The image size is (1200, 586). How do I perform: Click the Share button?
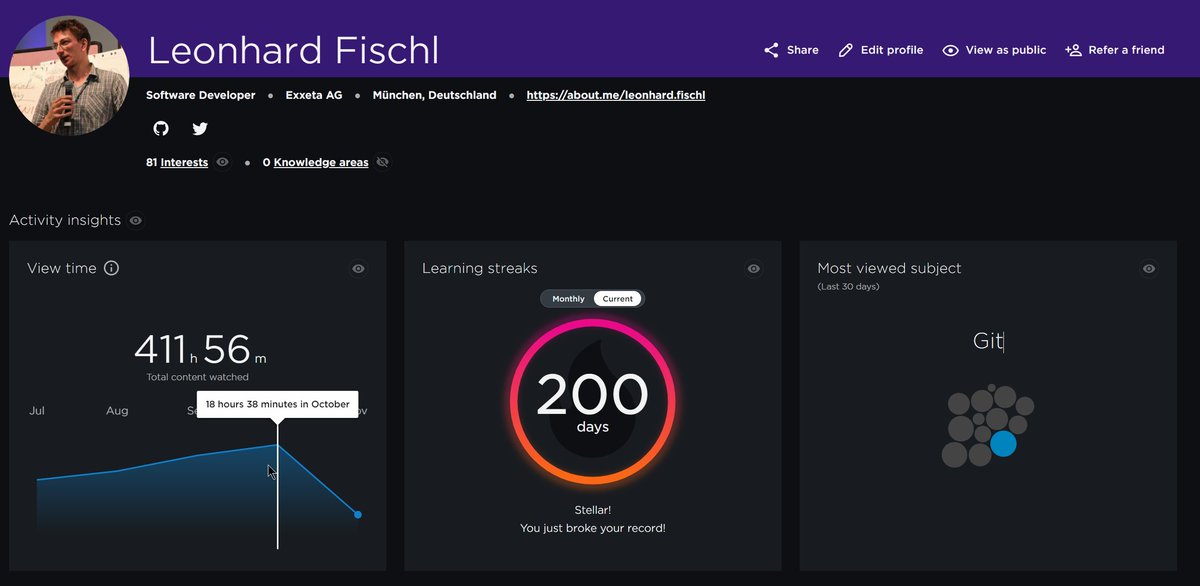[x=791, y=50]
